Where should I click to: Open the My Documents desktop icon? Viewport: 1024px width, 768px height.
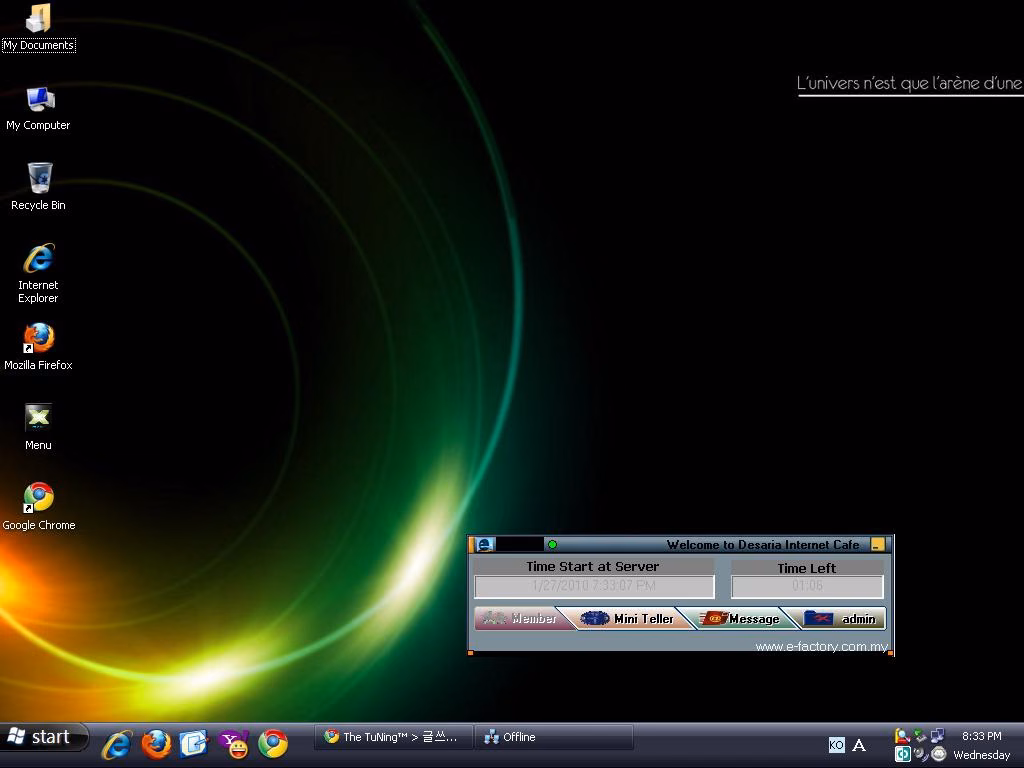pos(39,27)
